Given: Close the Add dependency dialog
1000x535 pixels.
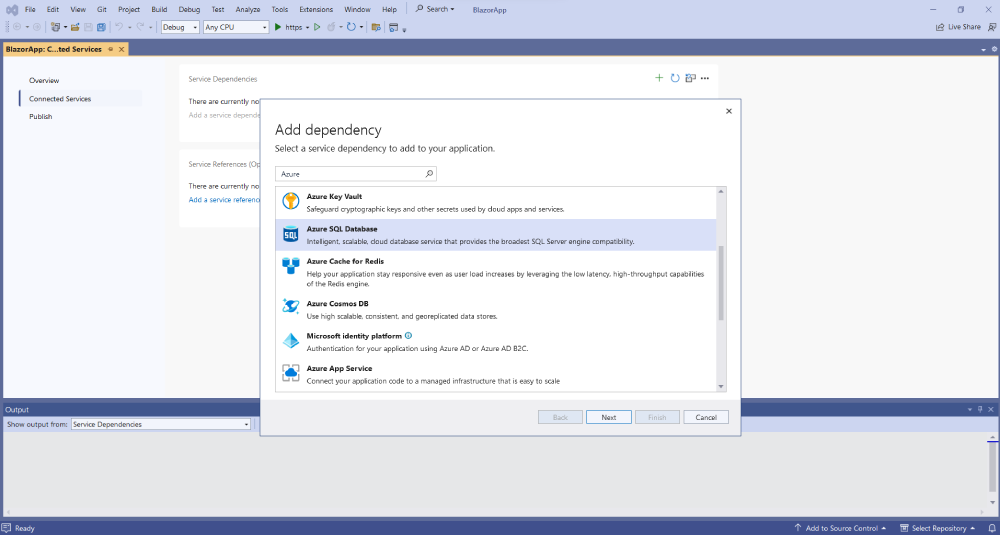Looking at the screenshot, I should pos(729,111).
